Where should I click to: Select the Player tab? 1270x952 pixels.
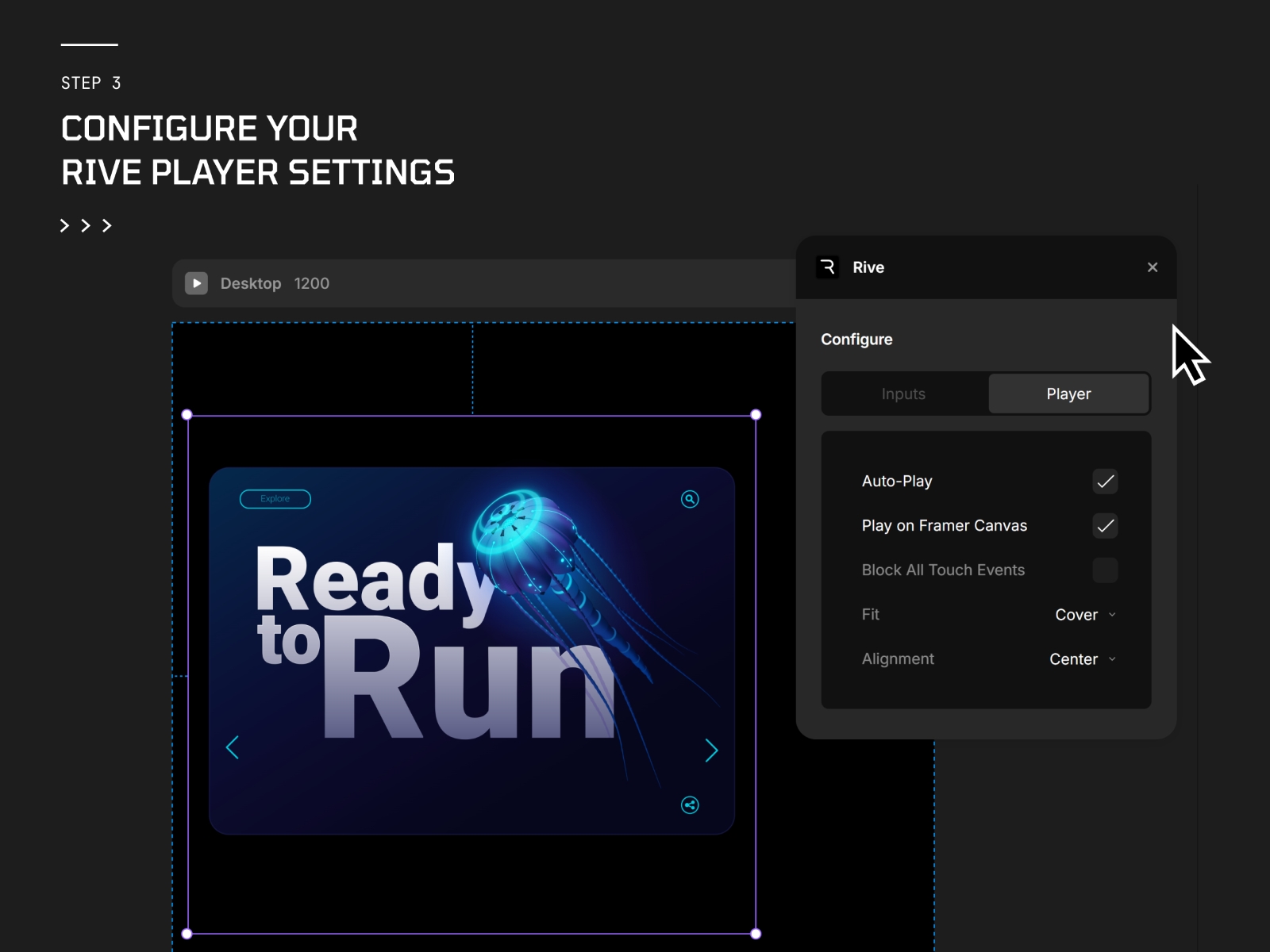click(x=1068, y=393)
